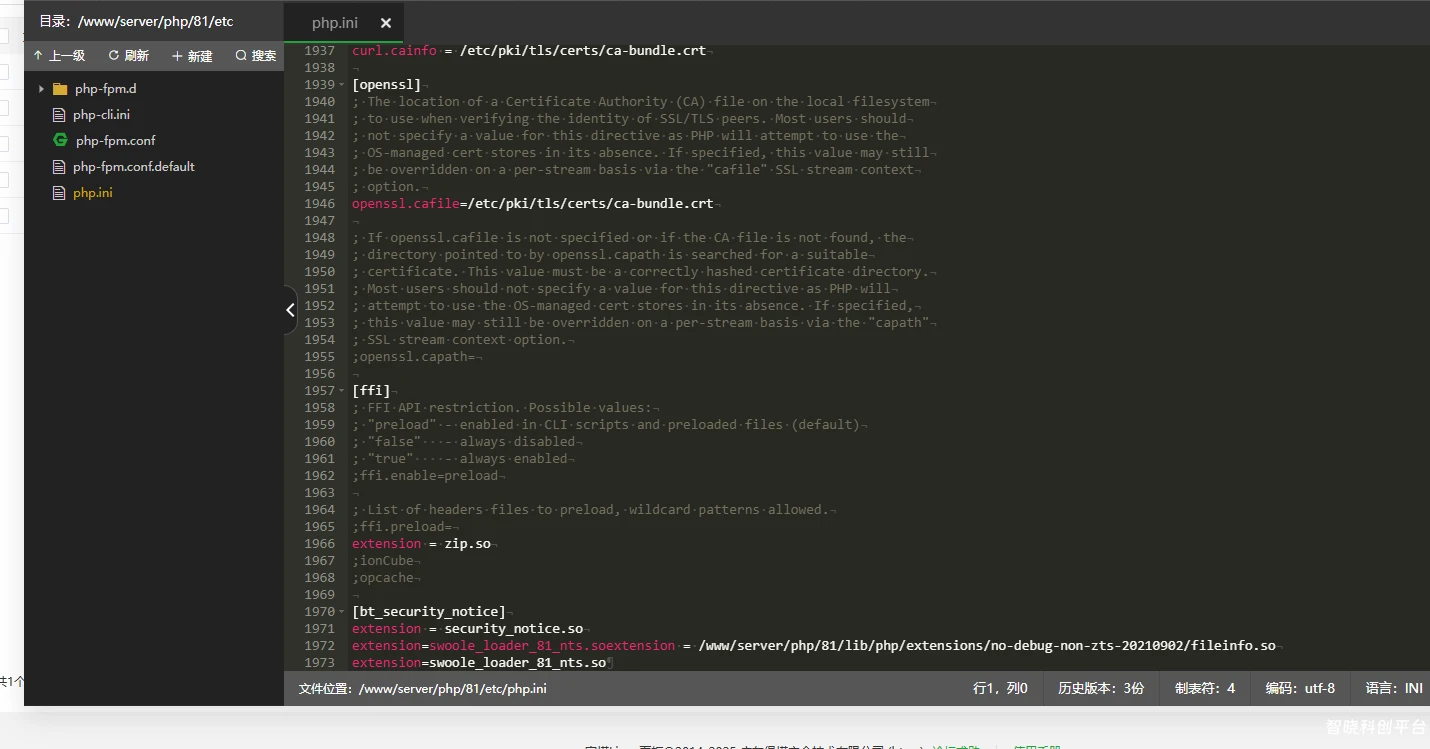Refresh the file list (刷新)
Screen dimensions: 1430x749
(128, 56)
